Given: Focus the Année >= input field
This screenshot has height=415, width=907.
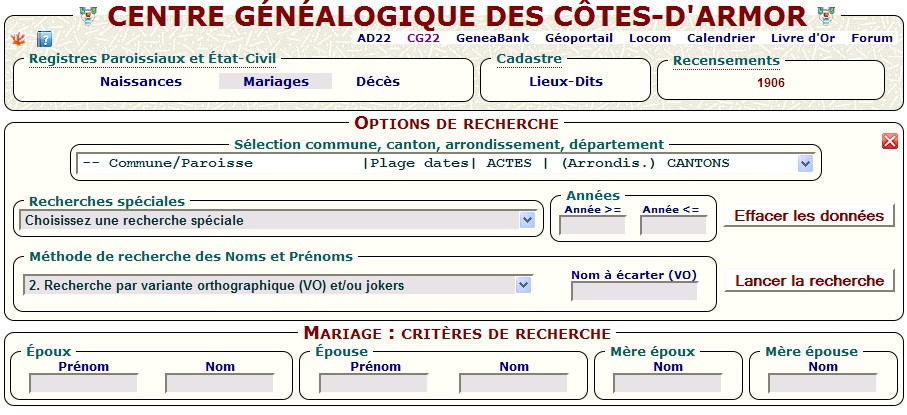Looking at the screenshot, I should click(x=592, y=225).
